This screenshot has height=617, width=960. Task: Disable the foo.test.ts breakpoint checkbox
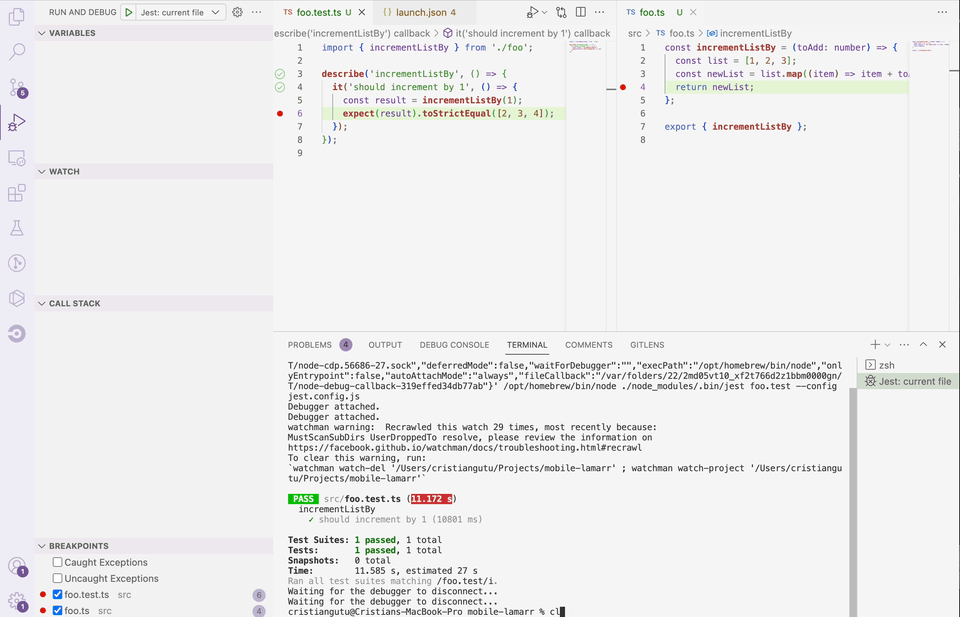(x=58, y=595)
